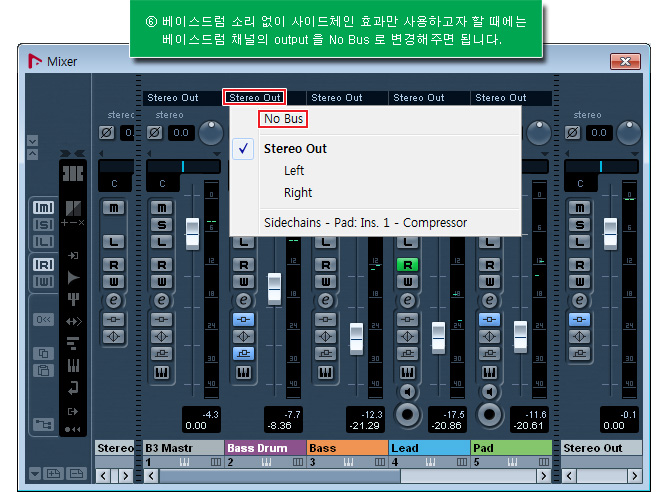Screen dimensions: 670x492
Task: Choose No Bus in output menu
Action: (x=283, y=119)
